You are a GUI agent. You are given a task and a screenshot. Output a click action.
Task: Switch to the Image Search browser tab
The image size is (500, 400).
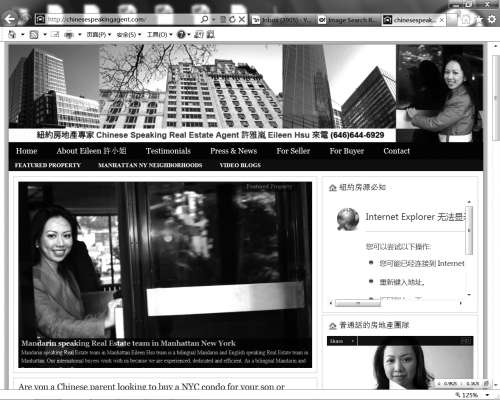pos(348,20)
